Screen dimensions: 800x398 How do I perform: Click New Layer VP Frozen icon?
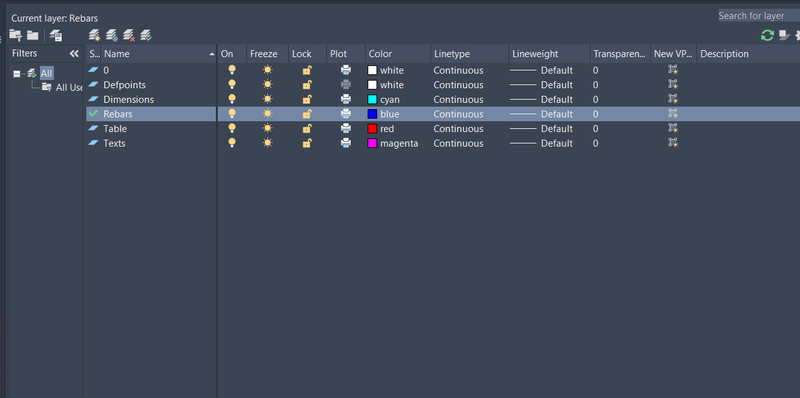(x=112, y=35)
